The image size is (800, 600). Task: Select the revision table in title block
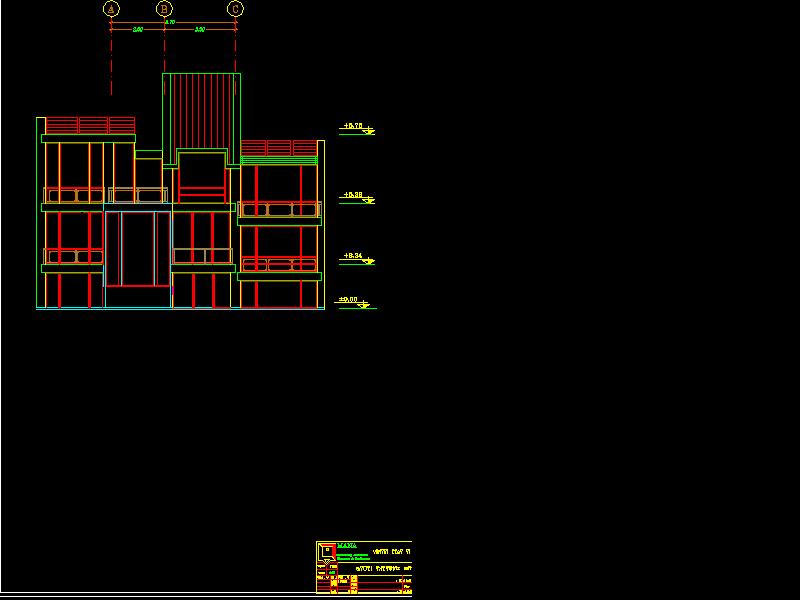pyautogui.click(x=338, y=583)
